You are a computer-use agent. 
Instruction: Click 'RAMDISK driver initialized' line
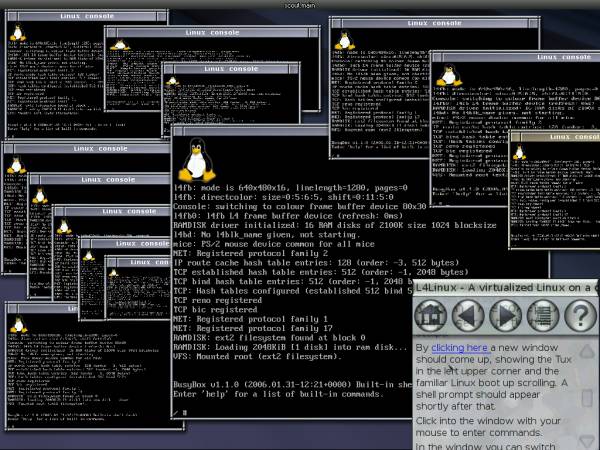point(335,225)
